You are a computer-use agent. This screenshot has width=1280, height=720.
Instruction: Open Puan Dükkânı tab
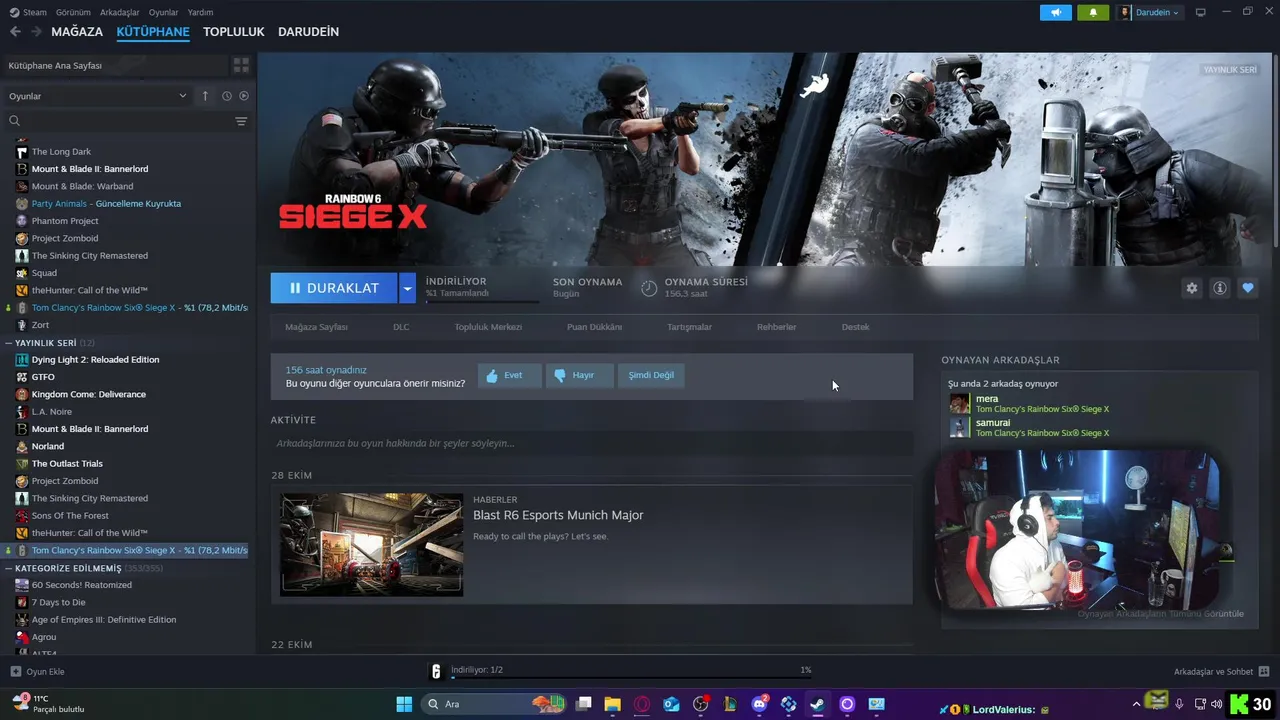[594, 327]
